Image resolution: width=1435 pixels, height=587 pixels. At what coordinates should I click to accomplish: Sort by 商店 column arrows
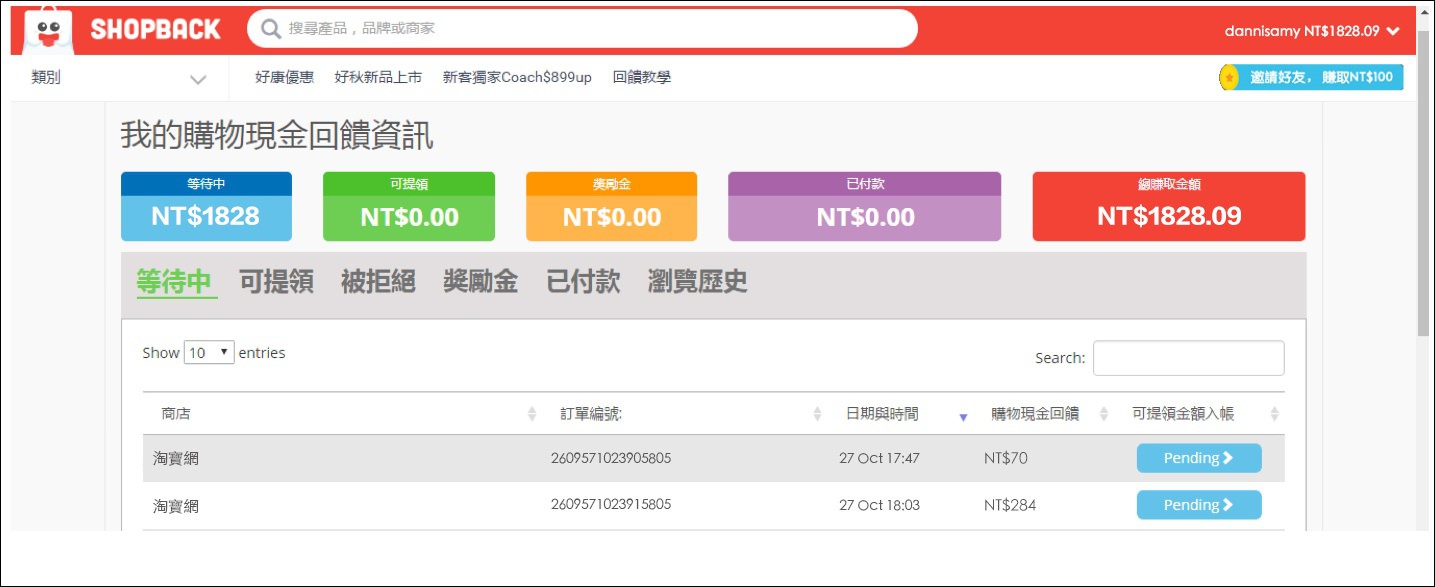[x=532, y=414]
